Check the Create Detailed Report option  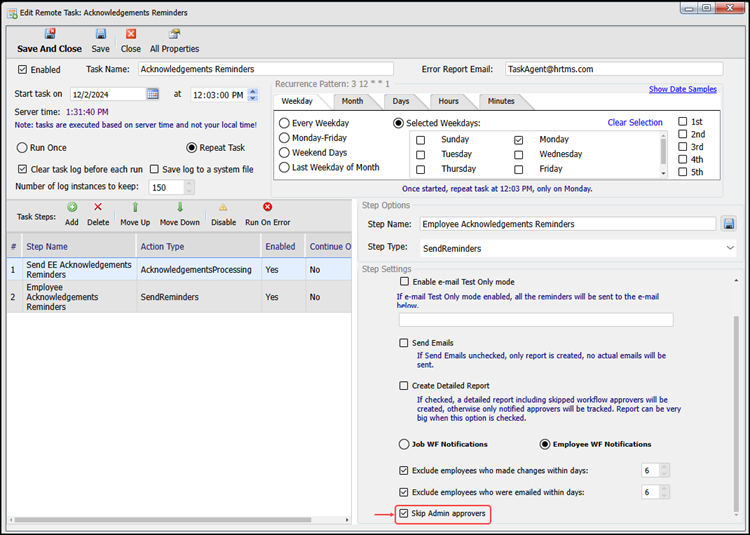[x=404, y=386]
